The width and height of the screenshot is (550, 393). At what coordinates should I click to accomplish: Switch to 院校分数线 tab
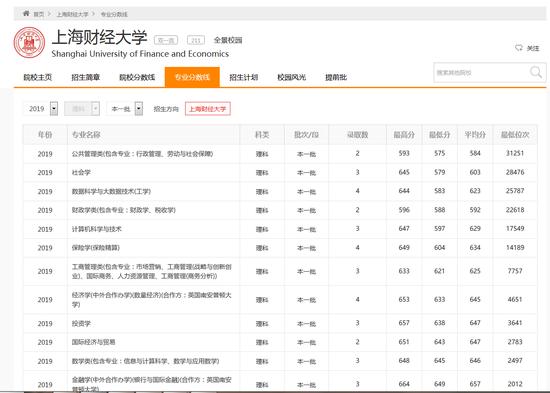point(137,77)
